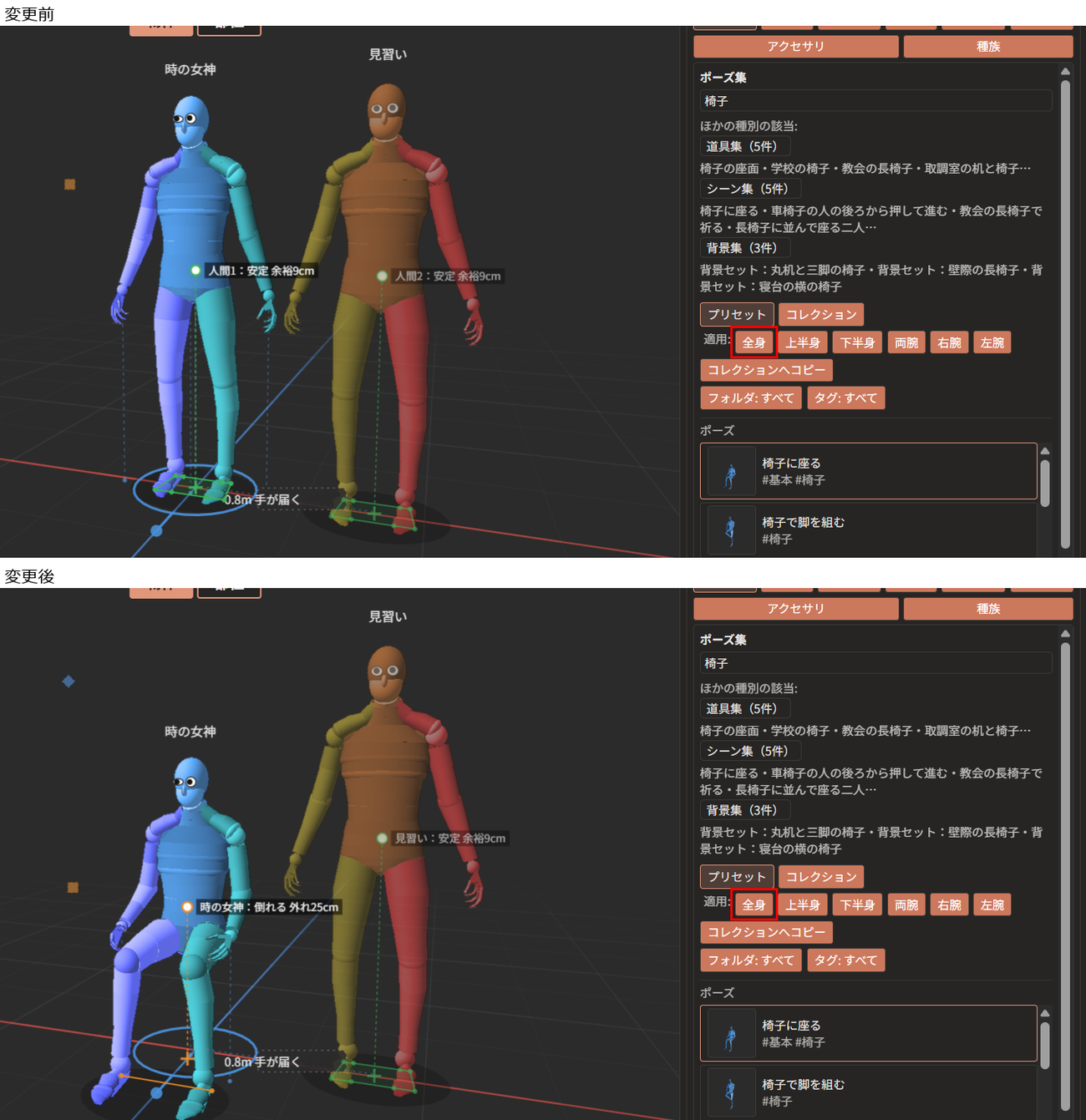Click orange square handle in 変更前 viewport

click(x=70, y=185)
